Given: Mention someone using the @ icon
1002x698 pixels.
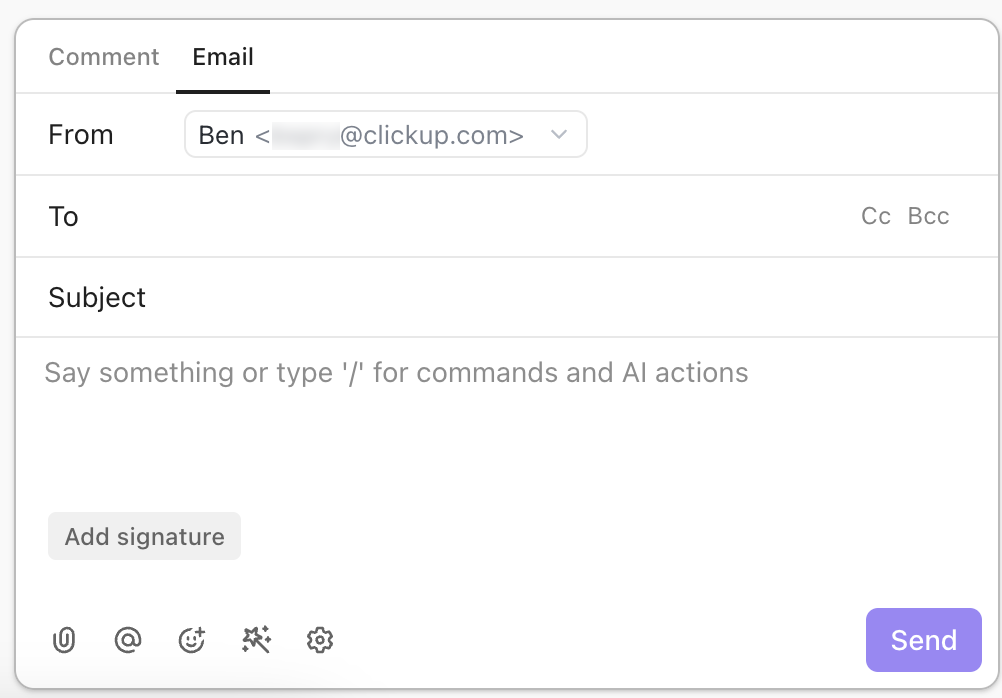Looking at the screenshot, I should coord(128,640).
